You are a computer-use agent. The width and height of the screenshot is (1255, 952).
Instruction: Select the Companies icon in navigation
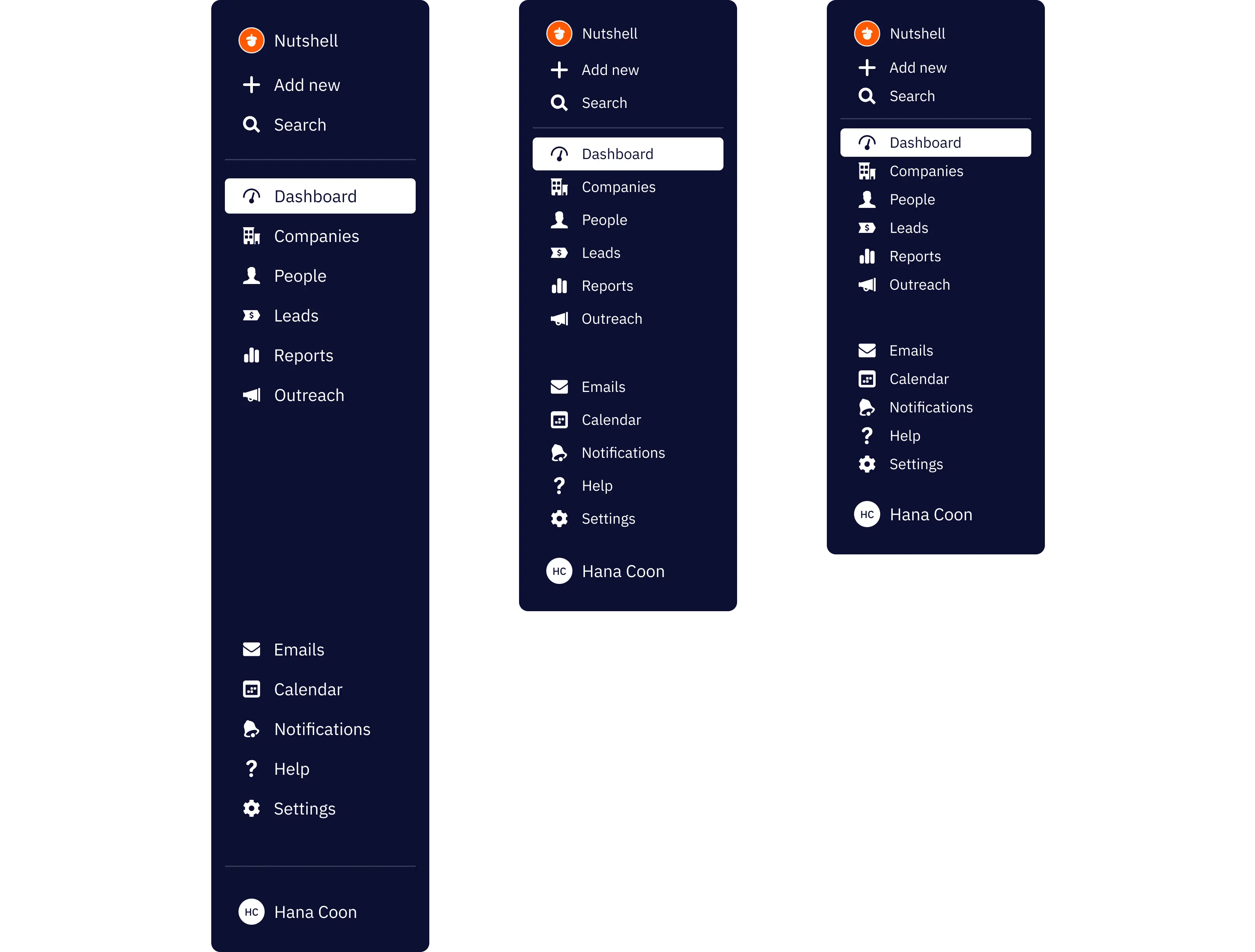tap(251, 236)
